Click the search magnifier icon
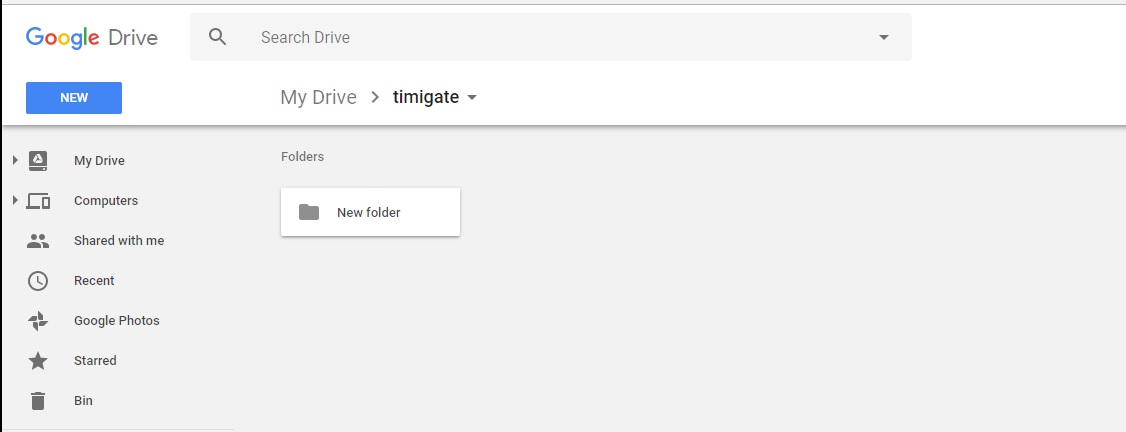The image size is (1126, 432). tap(217, 37)
